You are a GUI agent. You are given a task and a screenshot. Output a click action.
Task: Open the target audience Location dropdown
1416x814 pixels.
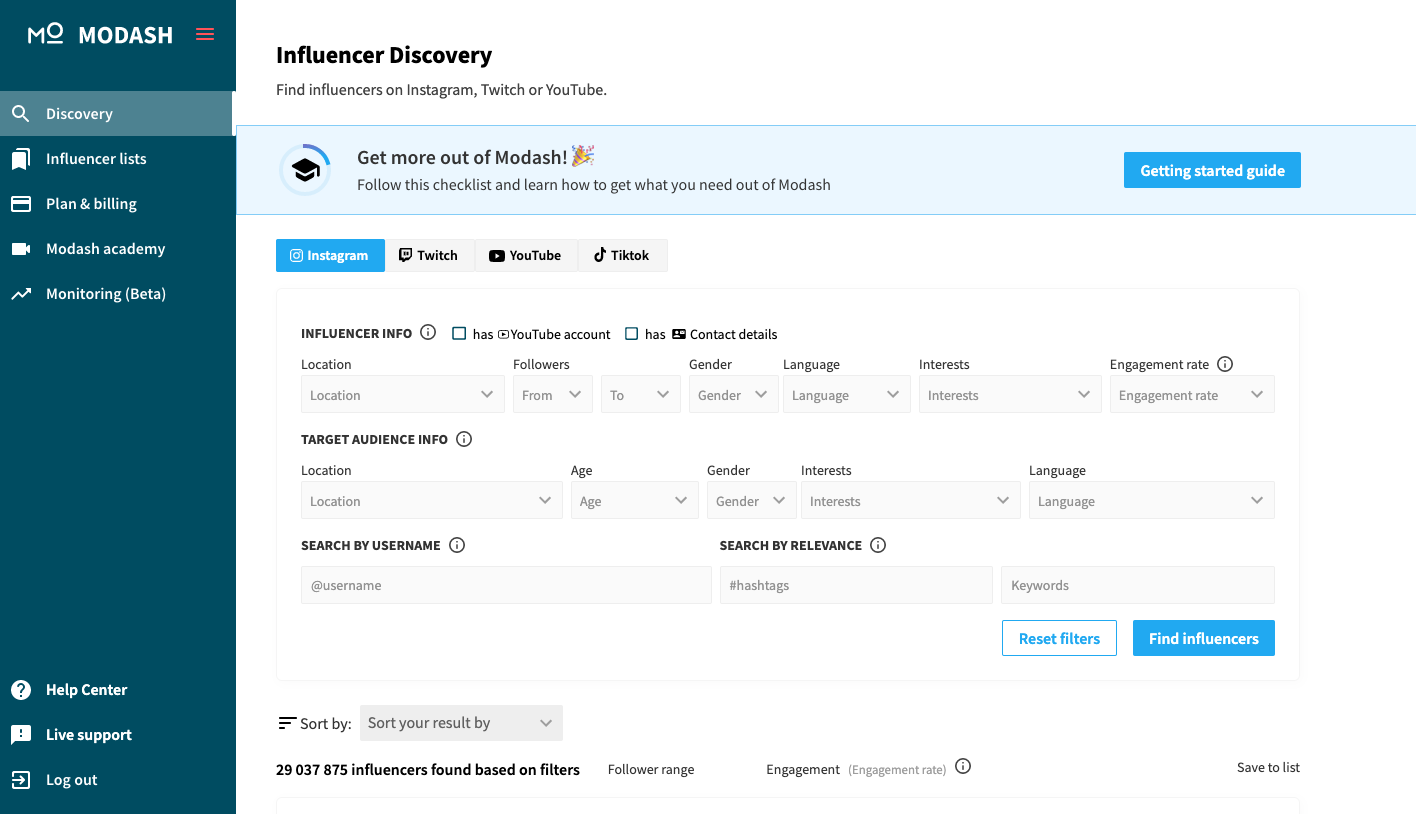pyautogui.click(x=432, y=501)
